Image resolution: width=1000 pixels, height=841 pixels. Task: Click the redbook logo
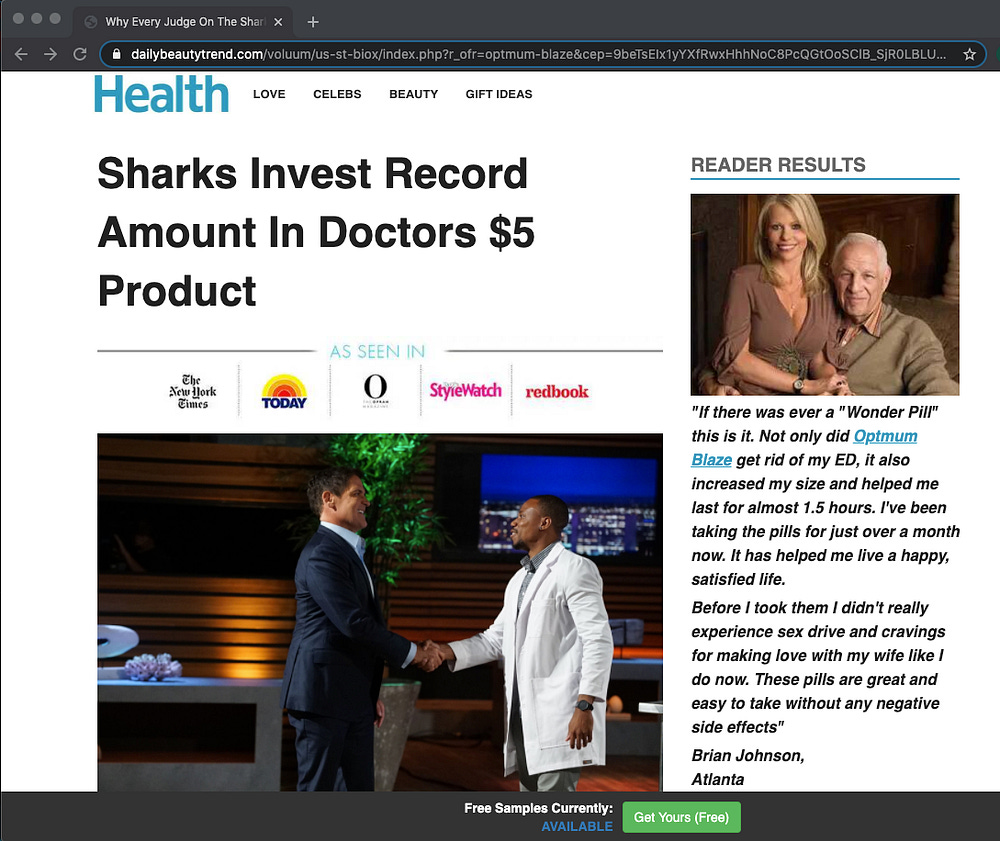(x=557, y=391)
